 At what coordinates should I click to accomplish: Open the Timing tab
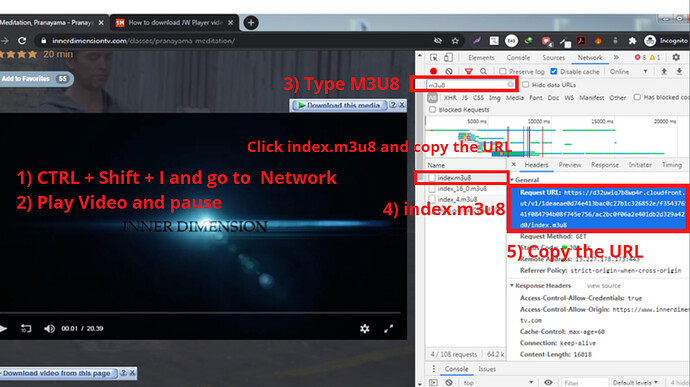(x=672, y=165)
